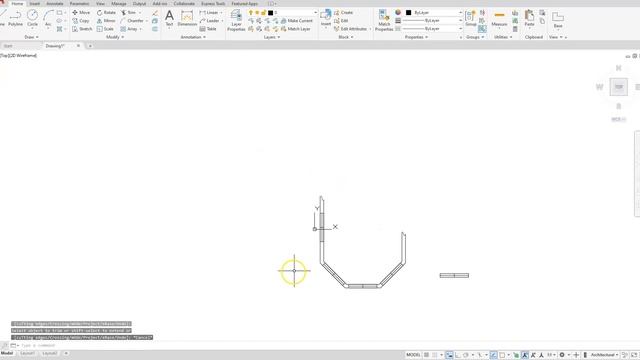Click the Insert block tool
The height and width of the screenshot is (360, 640).
tap(326, 18)
